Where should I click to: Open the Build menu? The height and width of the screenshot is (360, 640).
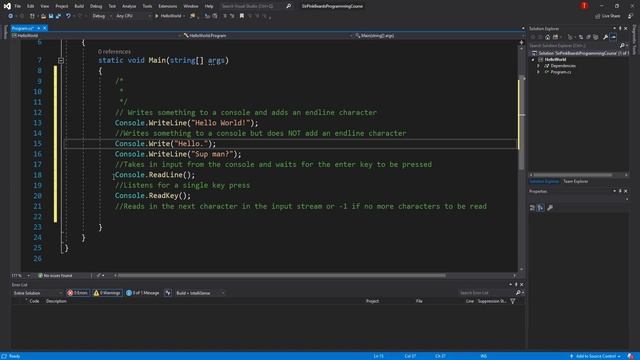point(79,6)
